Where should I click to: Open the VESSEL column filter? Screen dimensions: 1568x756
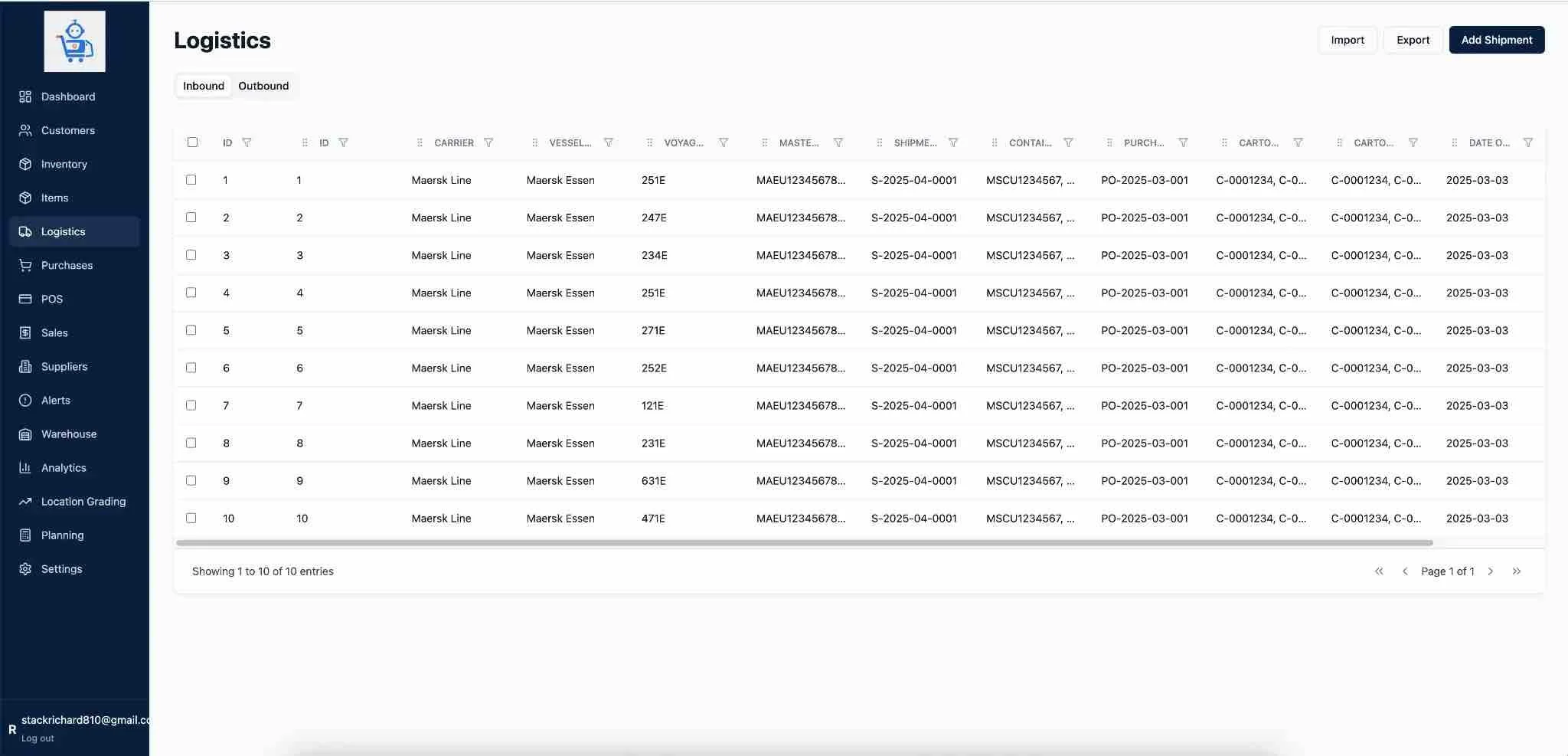609,142
